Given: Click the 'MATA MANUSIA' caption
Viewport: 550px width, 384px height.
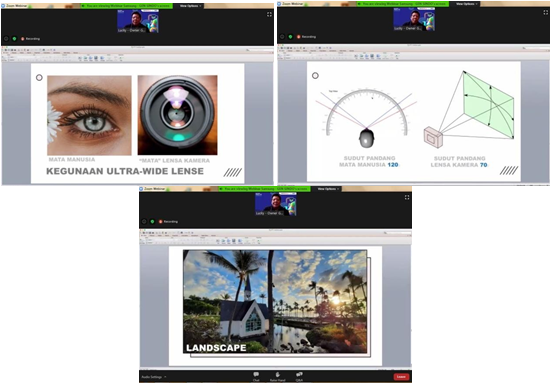Looking at the screenshot, I should pyautogui.click(x=72, y=159).
